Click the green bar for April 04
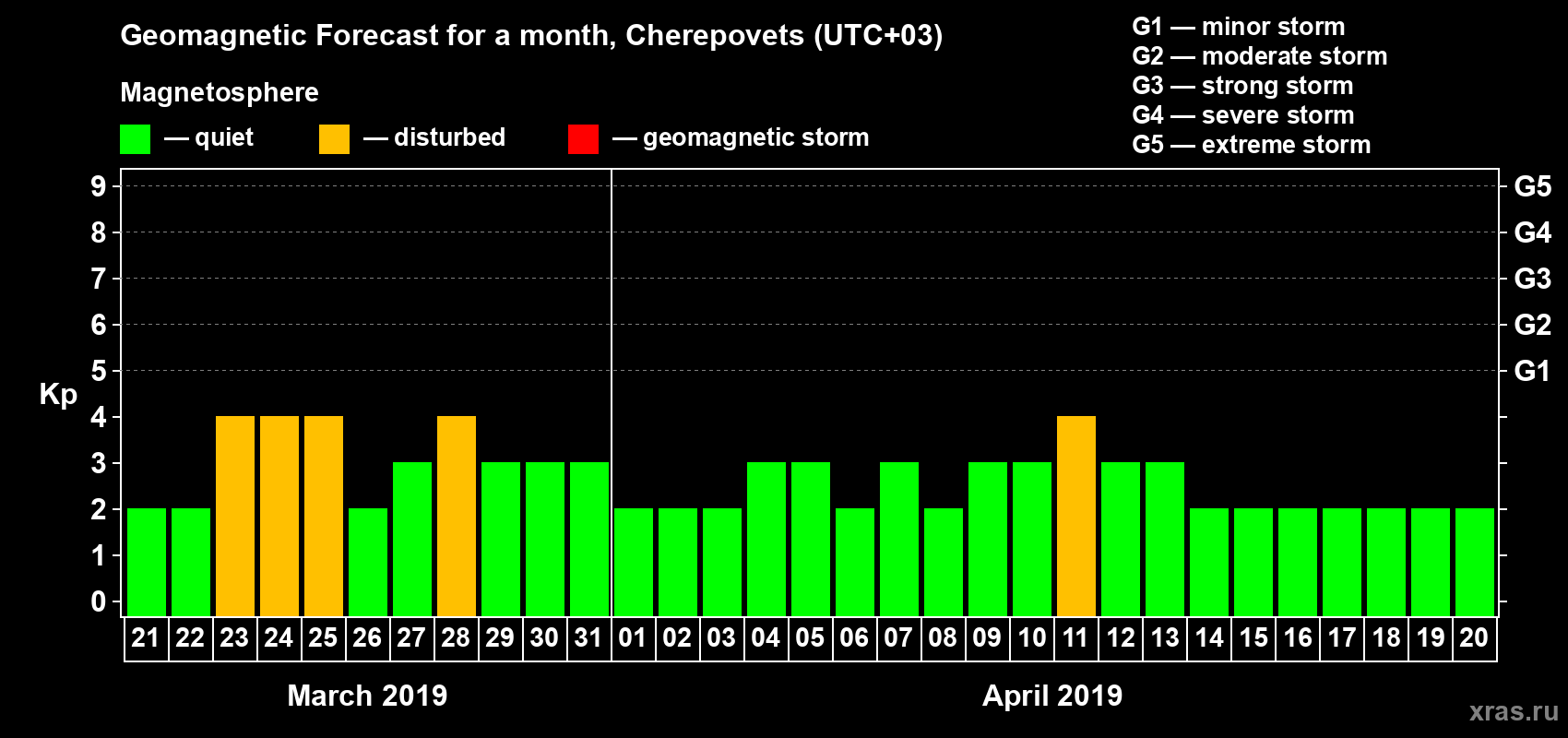This screenshot has width=1568, height=738. click(766, 539)
